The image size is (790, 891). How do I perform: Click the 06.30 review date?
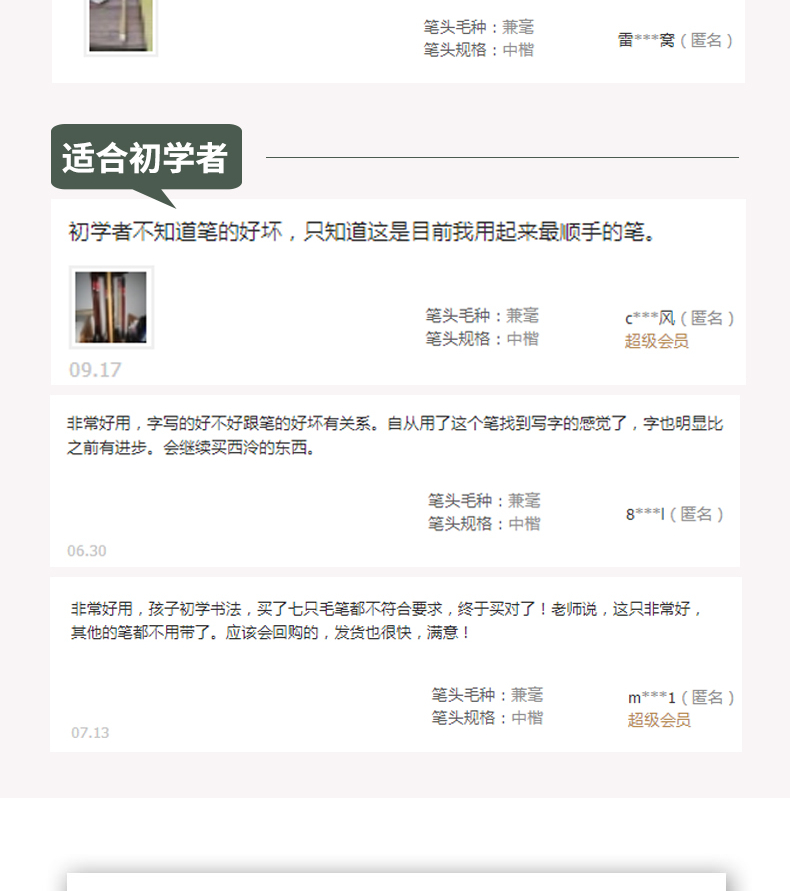(86, 551)
